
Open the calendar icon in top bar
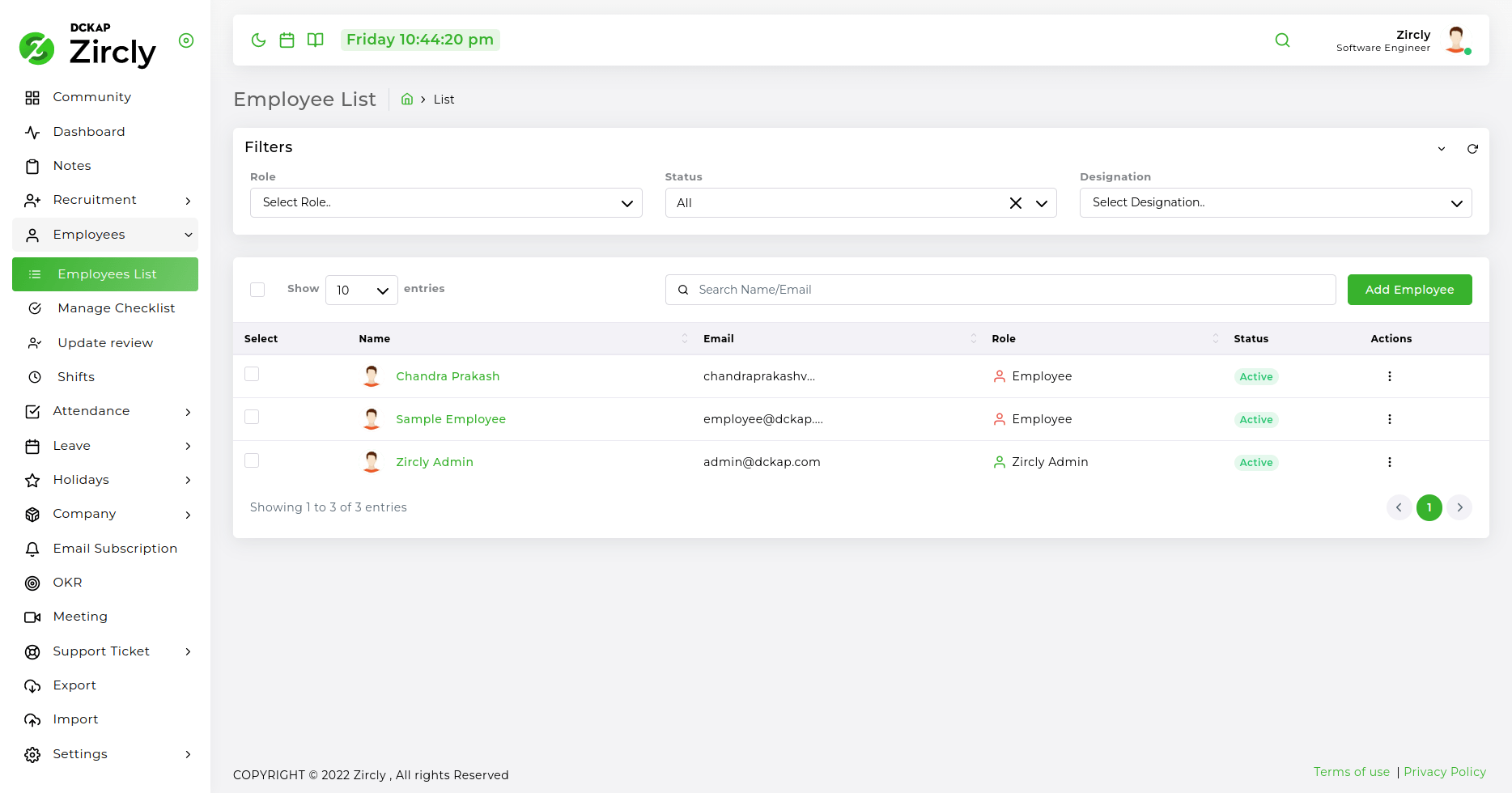tap(287, 40)
